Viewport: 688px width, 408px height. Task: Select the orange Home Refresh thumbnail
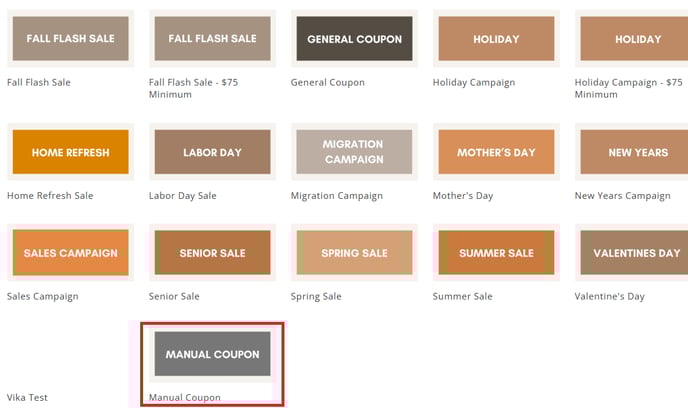pyautogui.click(x=70, y=152)
